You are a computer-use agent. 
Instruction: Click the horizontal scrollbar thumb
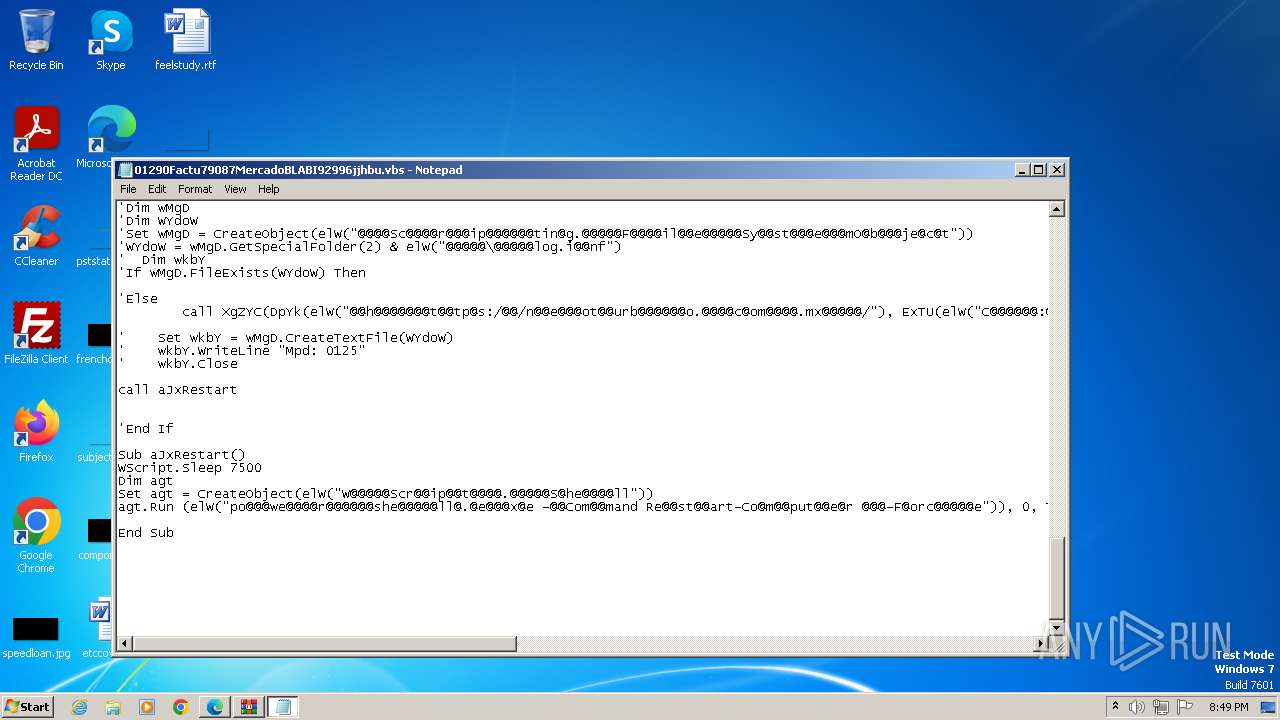pos(325,644)
